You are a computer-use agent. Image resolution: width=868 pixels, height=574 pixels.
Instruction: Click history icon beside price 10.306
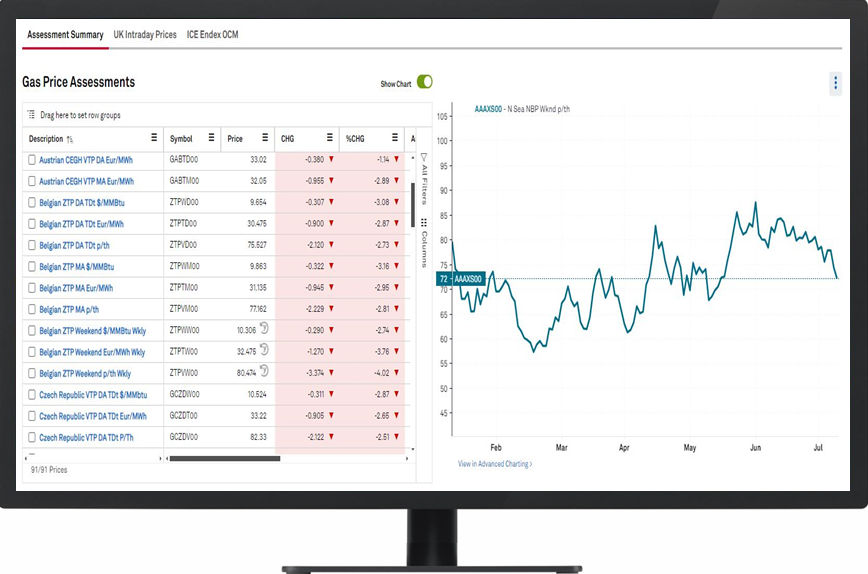click(x=264, y=328)
